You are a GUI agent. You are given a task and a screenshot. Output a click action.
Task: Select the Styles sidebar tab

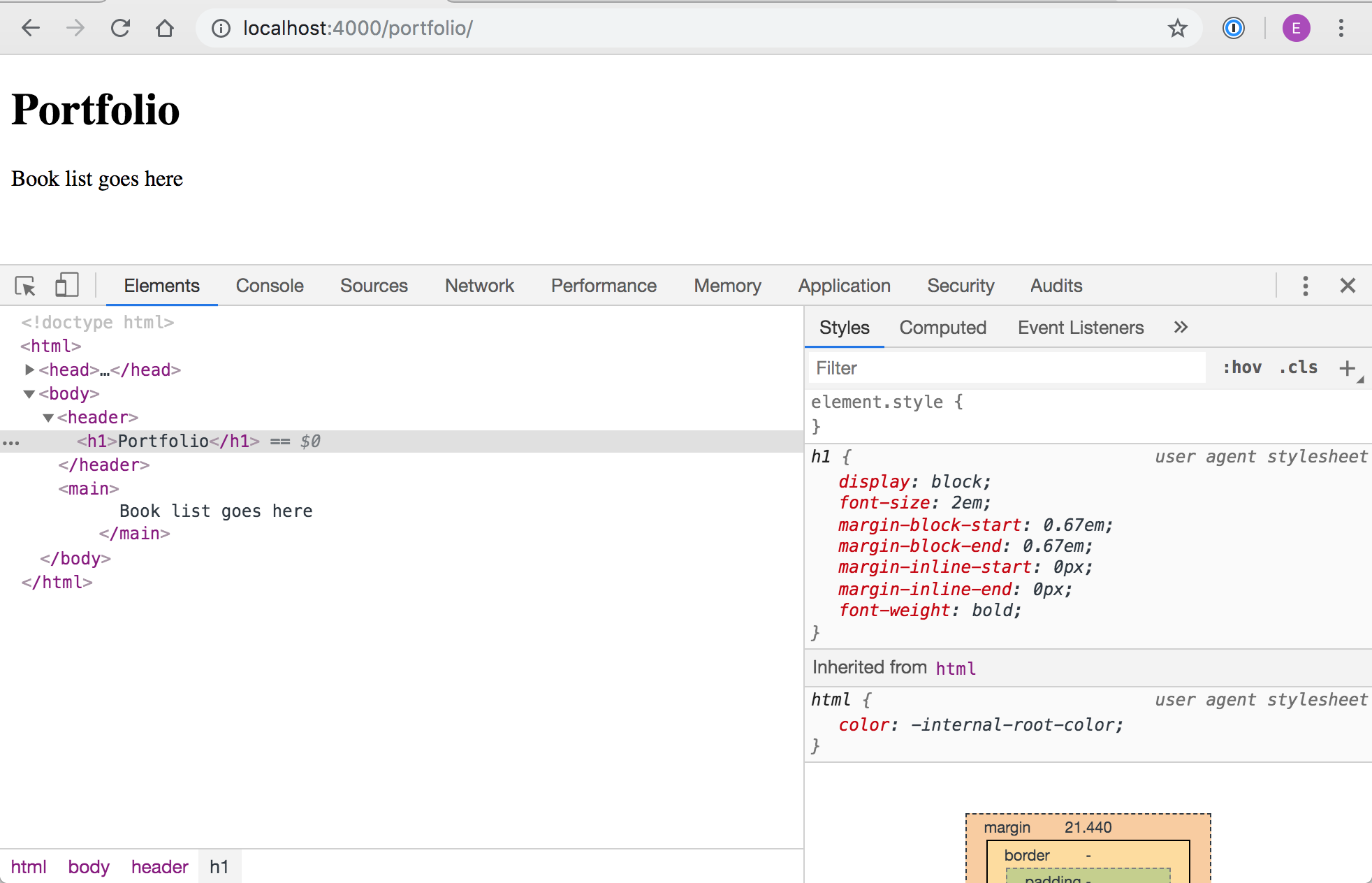pyautogui.click(x=844, y=328)
